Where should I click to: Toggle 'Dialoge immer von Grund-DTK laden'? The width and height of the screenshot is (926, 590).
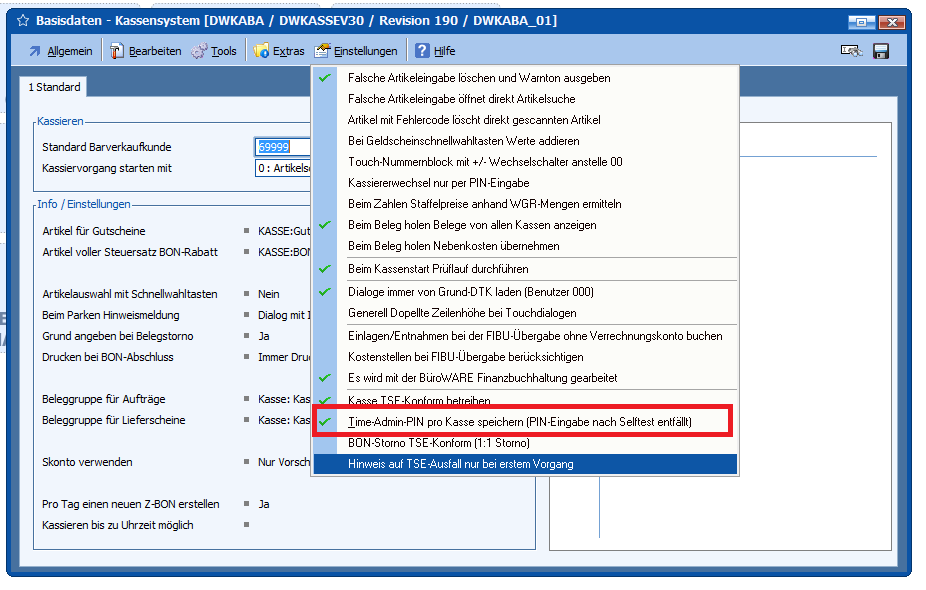[x=470, y=292]
